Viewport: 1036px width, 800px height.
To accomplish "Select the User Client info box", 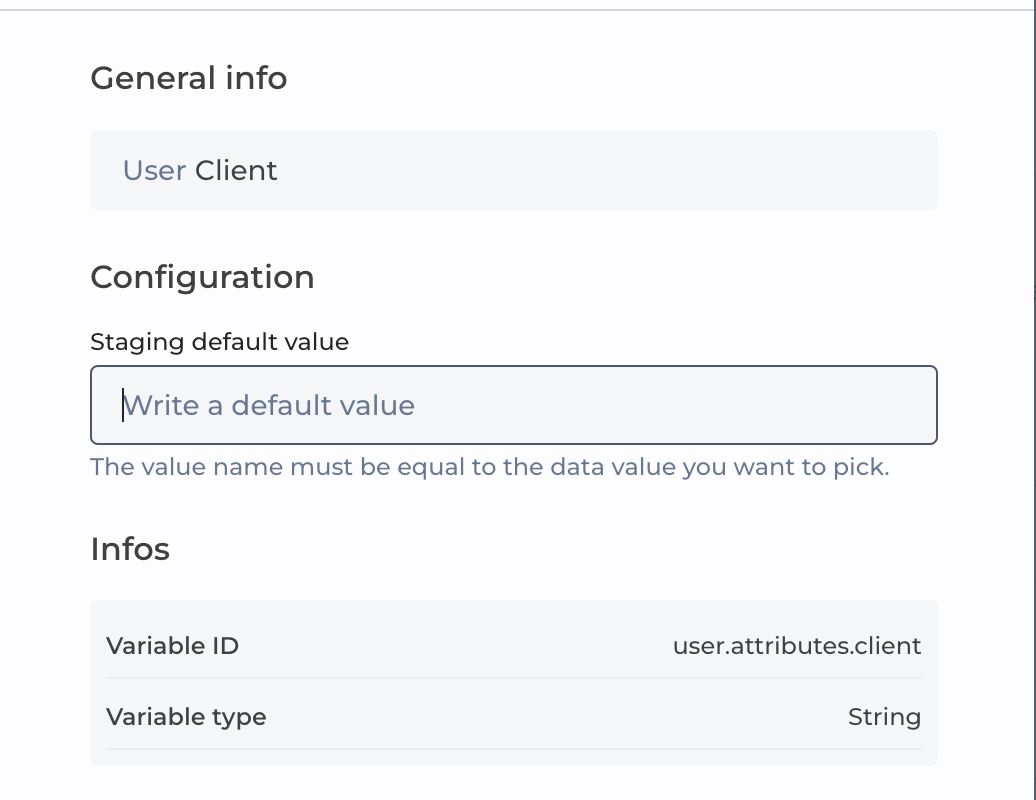I will tap(513, 170).
